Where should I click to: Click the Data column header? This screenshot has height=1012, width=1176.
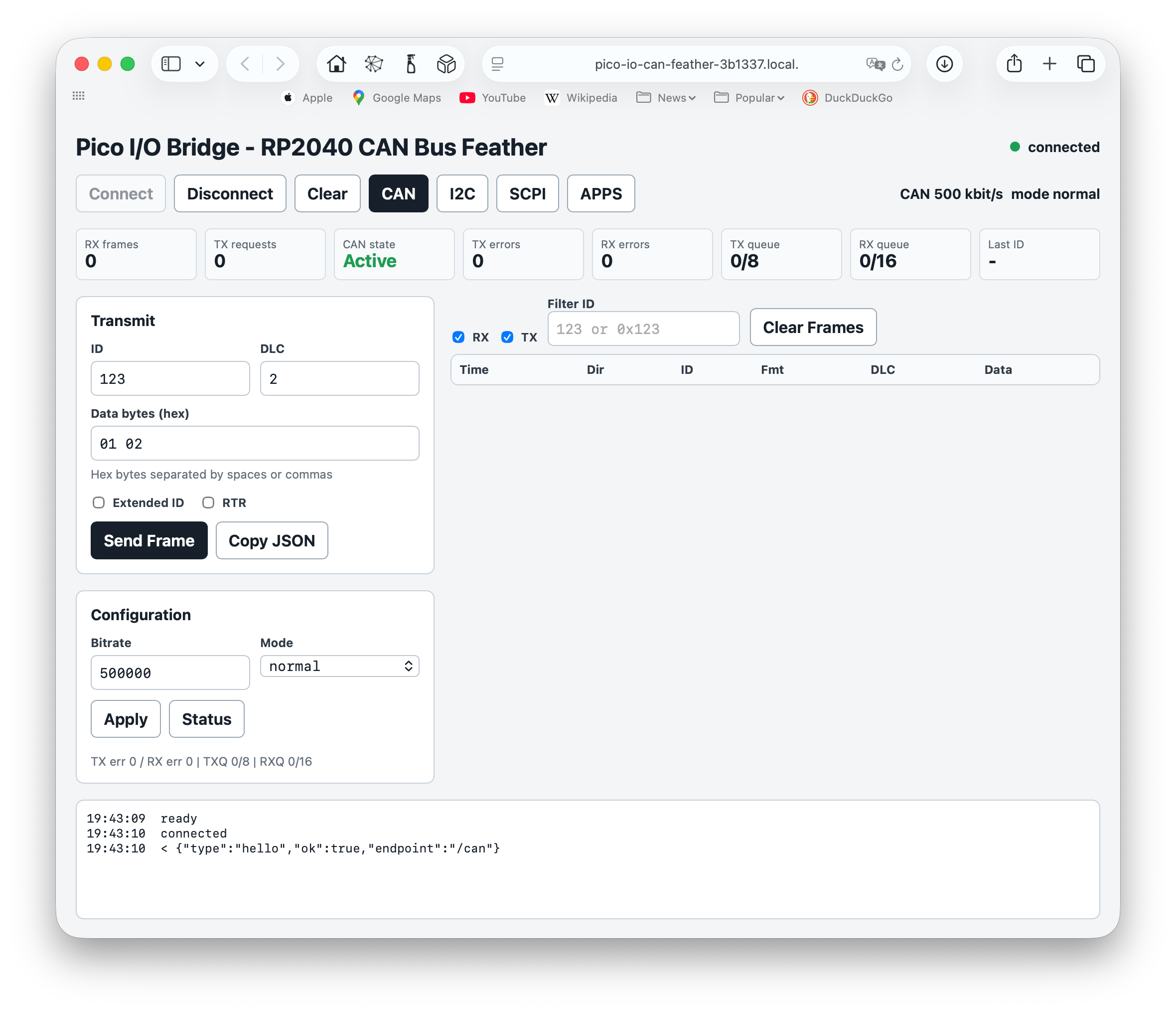998,370
